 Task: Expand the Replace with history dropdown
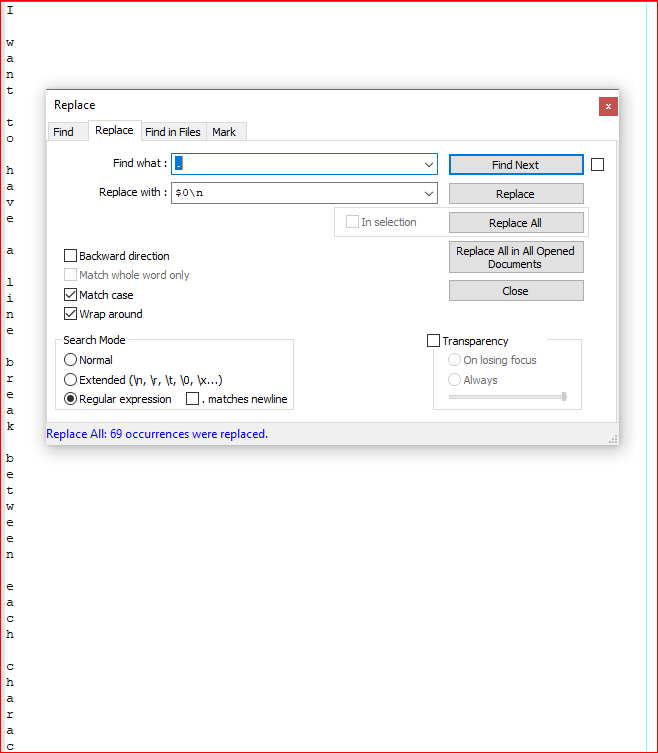[x=429, y=193]
